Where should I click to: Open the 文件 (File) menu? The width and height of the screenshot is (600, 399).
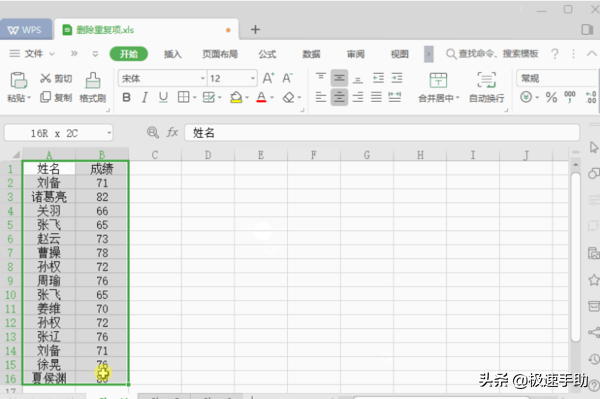click(x=32, y=54)
